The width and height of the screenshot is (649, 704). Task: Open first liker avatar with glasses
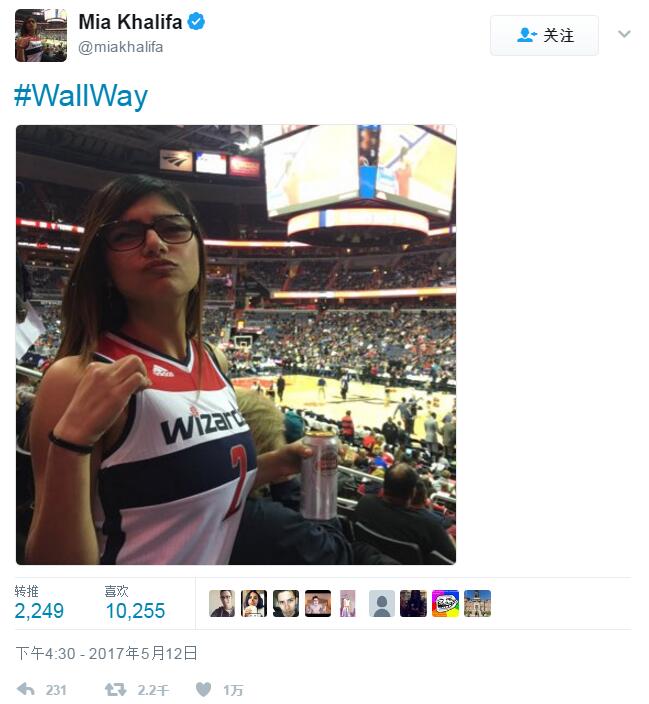(222, 603)
